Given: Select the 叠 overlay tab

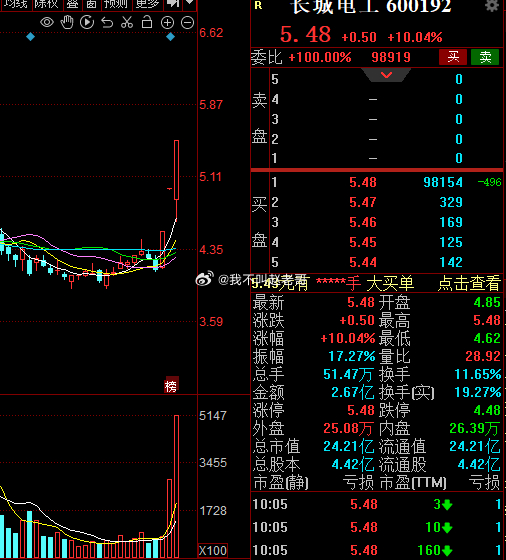Looking at the screenshot, I should point(72,4).
